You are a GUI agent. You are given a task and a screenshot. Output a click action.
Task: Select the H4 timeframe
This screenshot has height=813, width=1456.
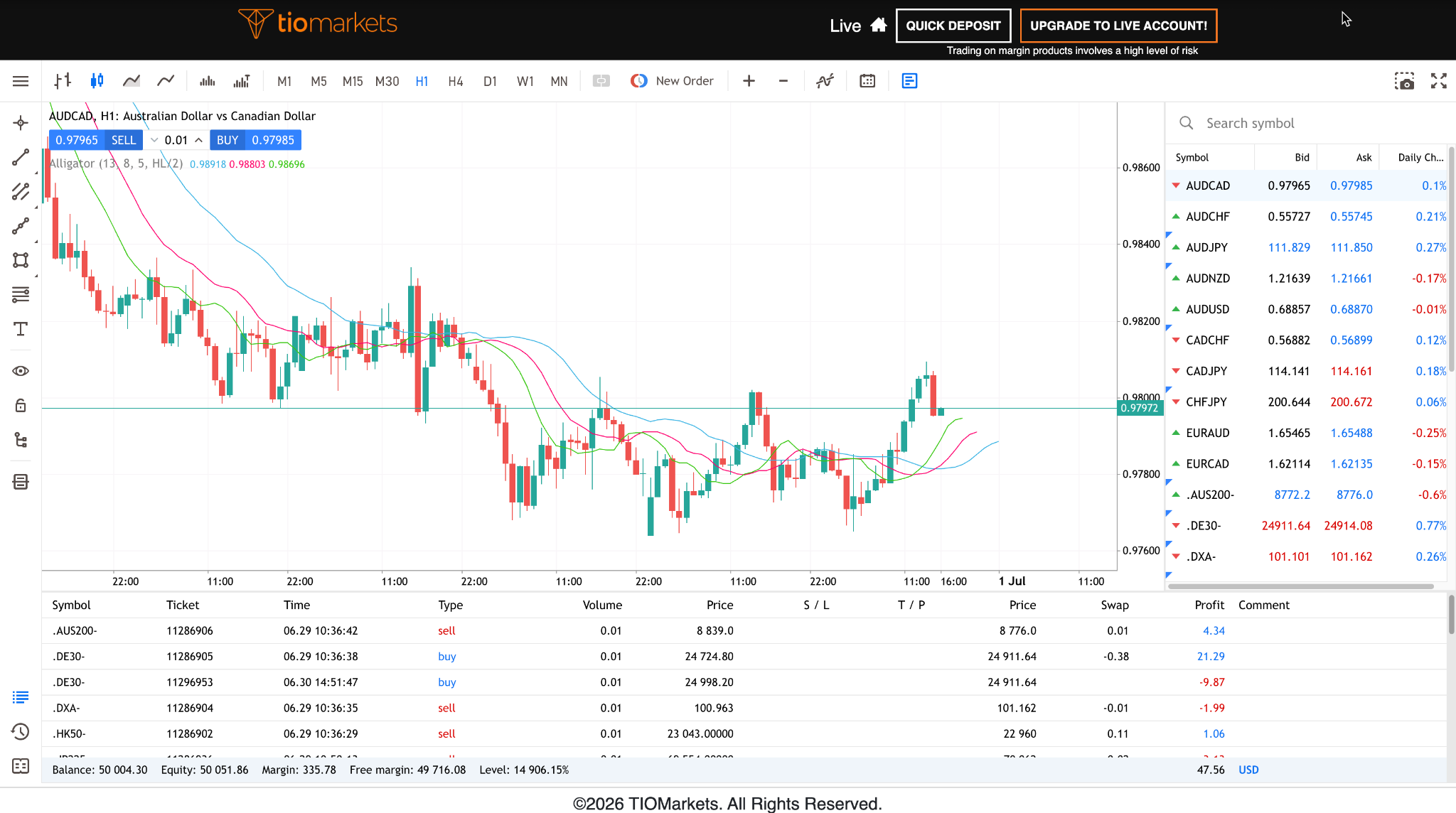(456, 81)
